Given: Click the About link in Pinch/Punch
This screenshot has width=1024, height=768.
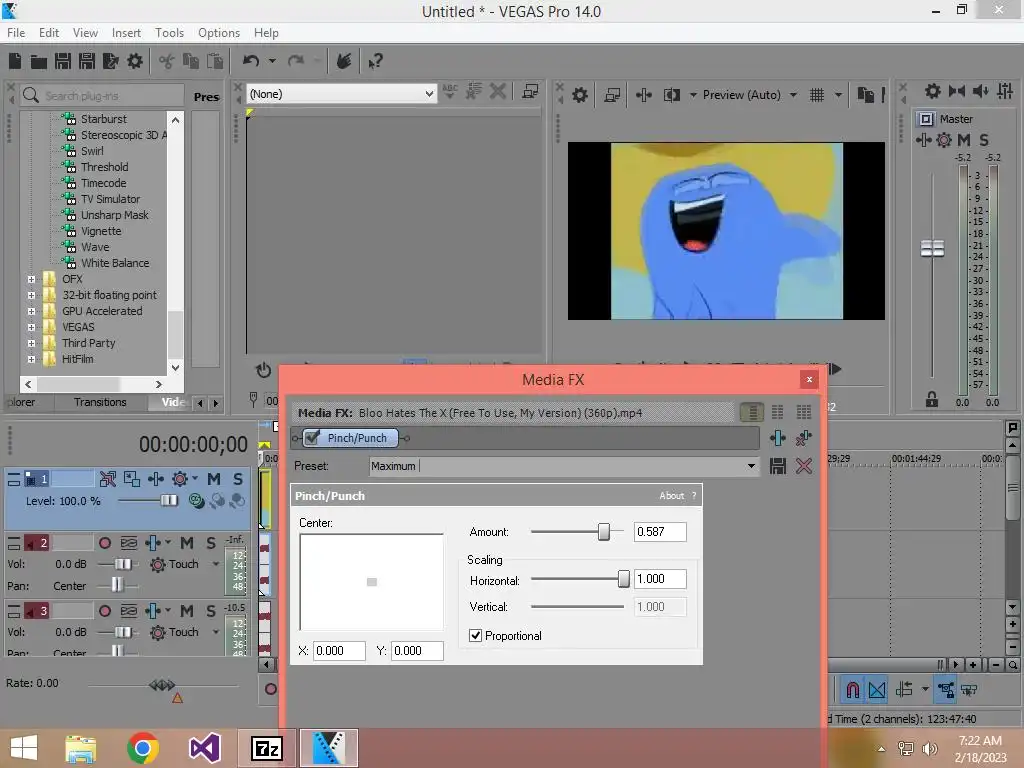Looking at the screenshot, I should click(671, 496).
